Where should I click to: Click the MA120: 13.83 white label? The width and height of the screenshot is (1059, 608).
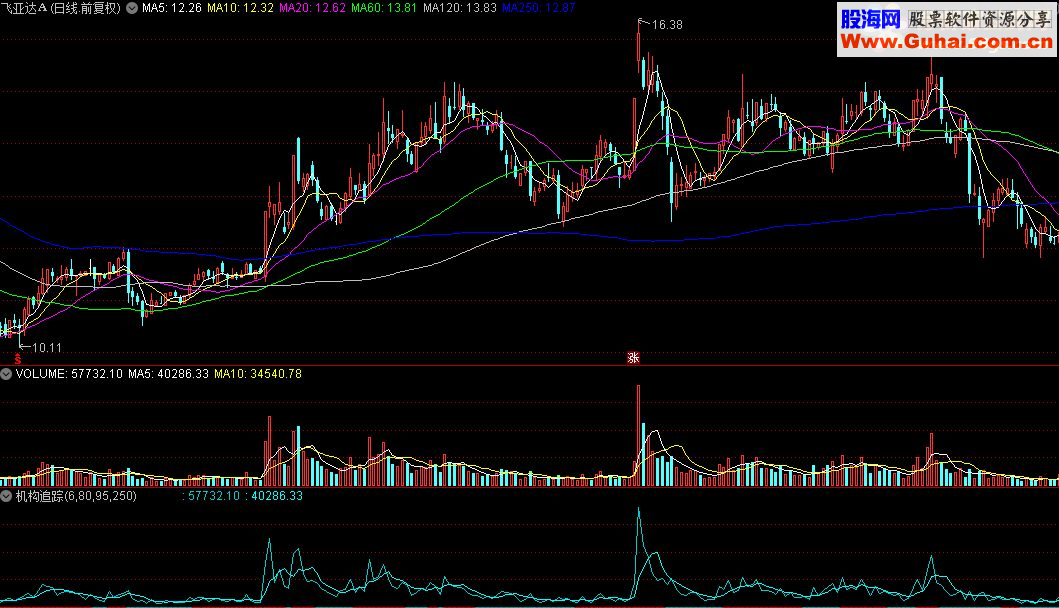point(459,8)
